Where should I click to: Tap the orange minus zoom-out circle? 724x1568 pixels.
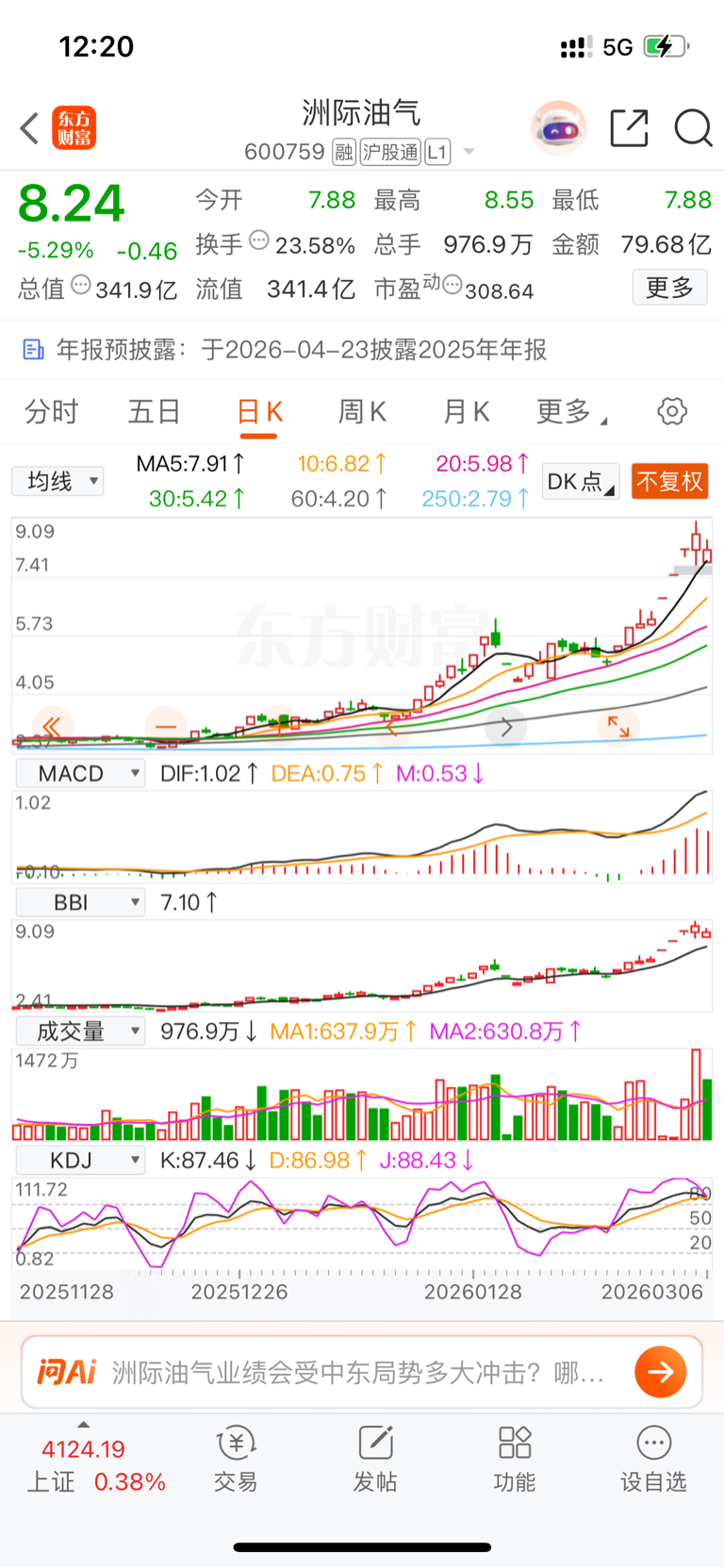click(165, 726)
